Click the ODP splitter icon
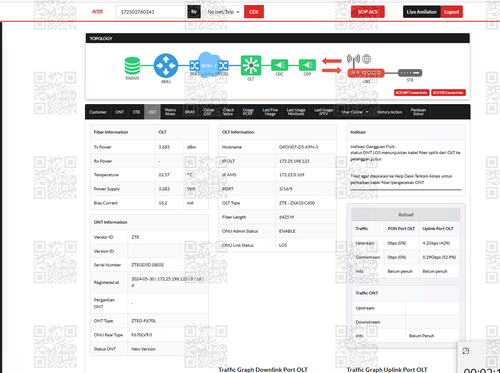Viewport: 500px width, 373px height. [307, 65]
